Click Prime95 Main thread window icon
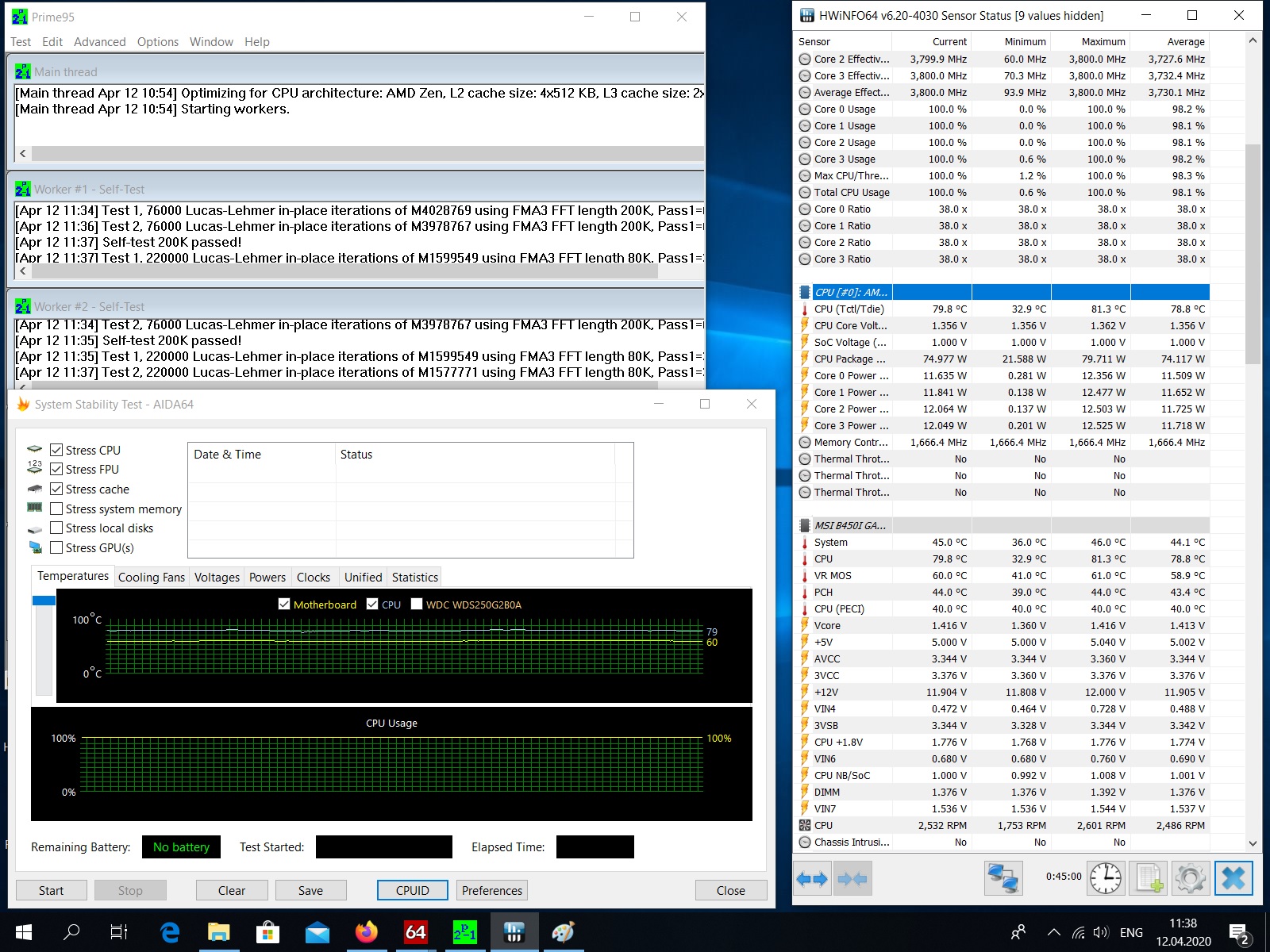The height and width of the screenshot is (952, 1270). [x=22, y=72]
